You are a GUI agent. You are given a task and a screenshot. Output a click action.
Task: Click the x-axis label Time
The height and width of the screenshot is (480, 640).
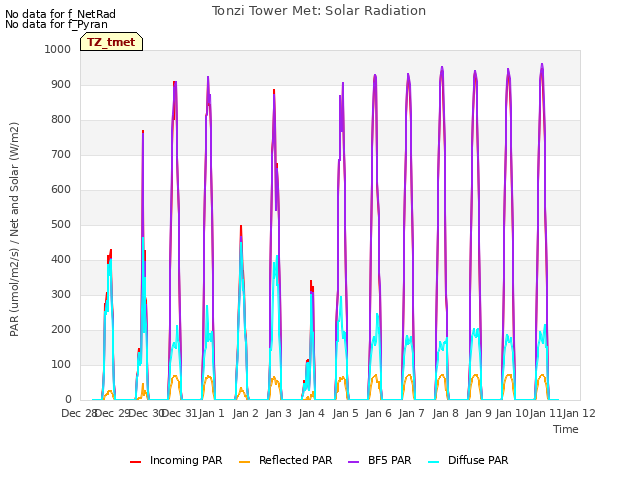(566, 429)
